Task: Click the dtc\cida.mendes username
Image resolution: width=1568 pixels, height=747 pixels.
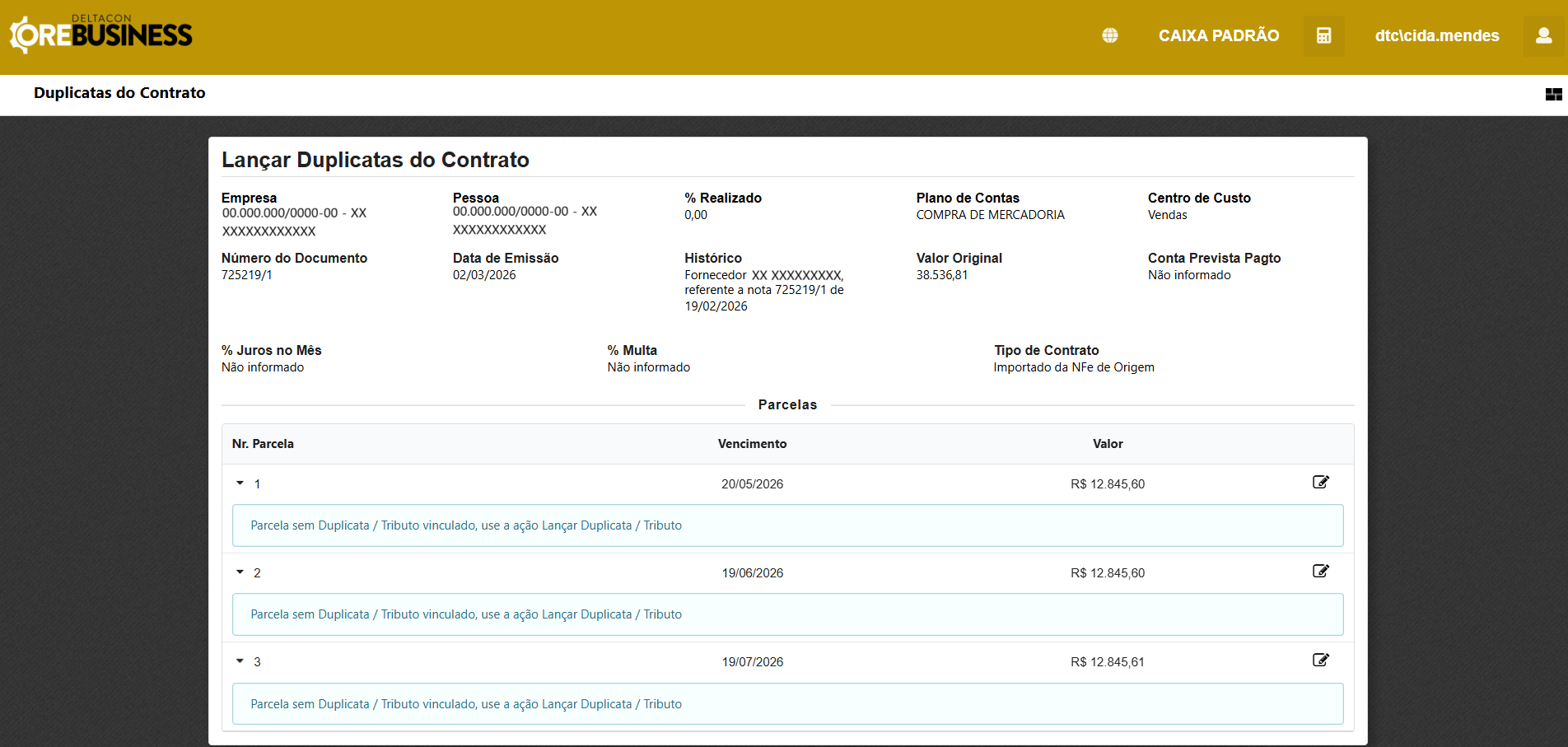Action: [x=1436, y=35]
